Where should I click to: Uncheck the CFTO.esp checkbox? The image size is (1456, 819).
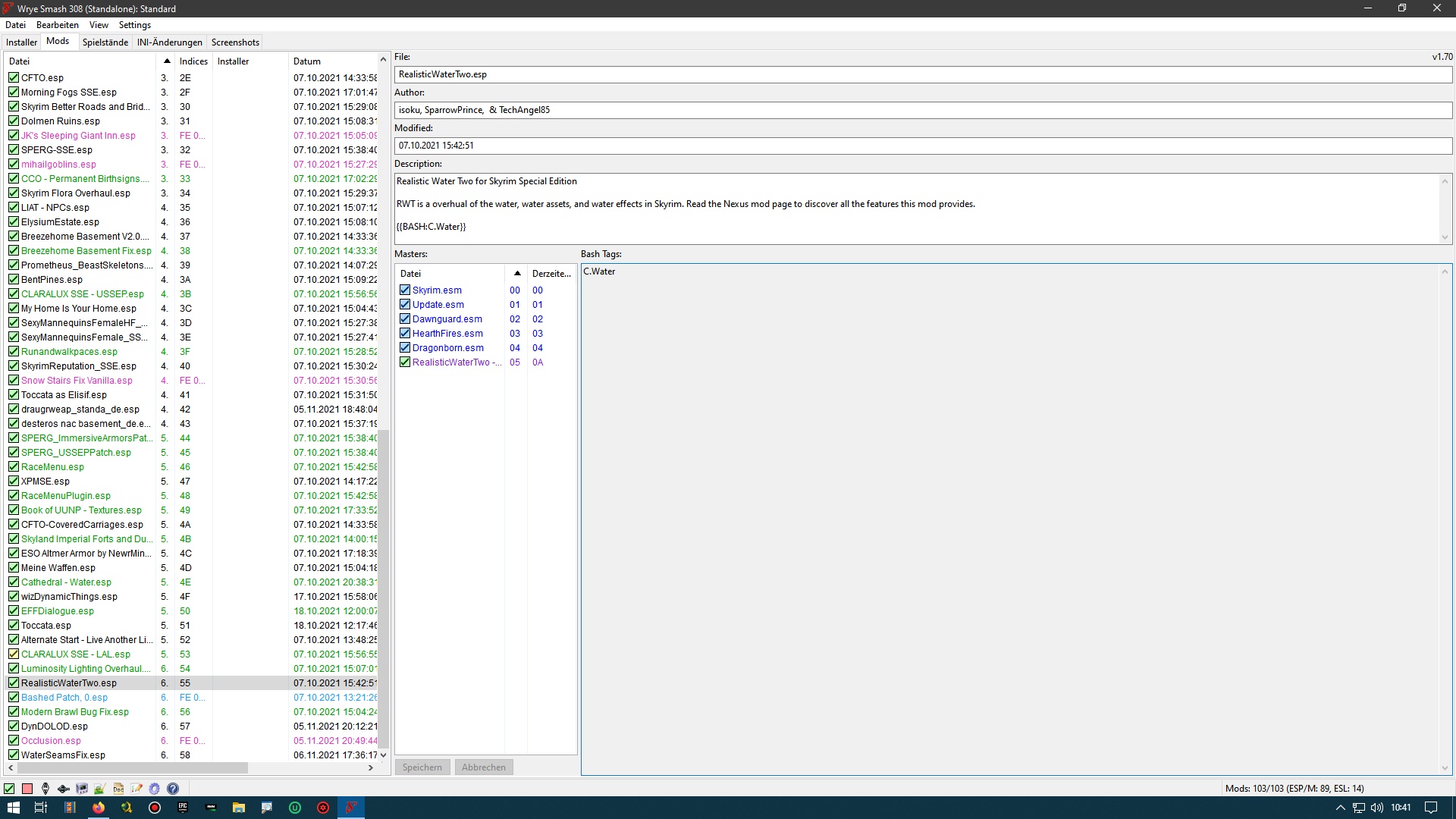tap(14, 77)
